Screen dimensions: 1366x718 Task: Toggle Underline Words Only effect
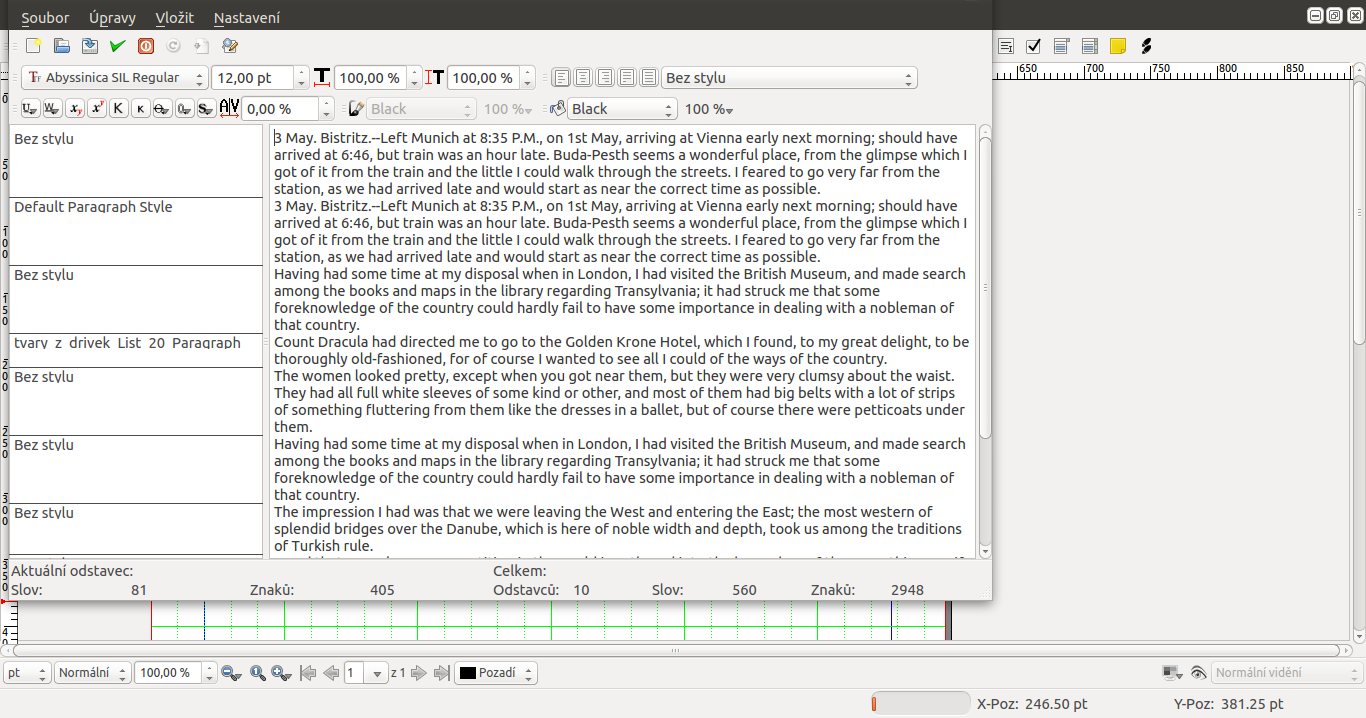pos(52,108)
